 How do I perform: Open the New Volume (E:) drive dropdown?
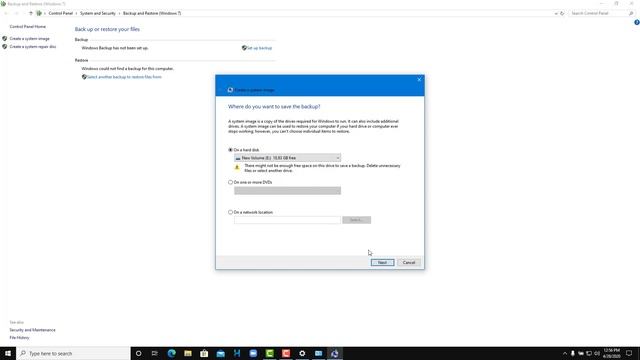tap(287, 158)
